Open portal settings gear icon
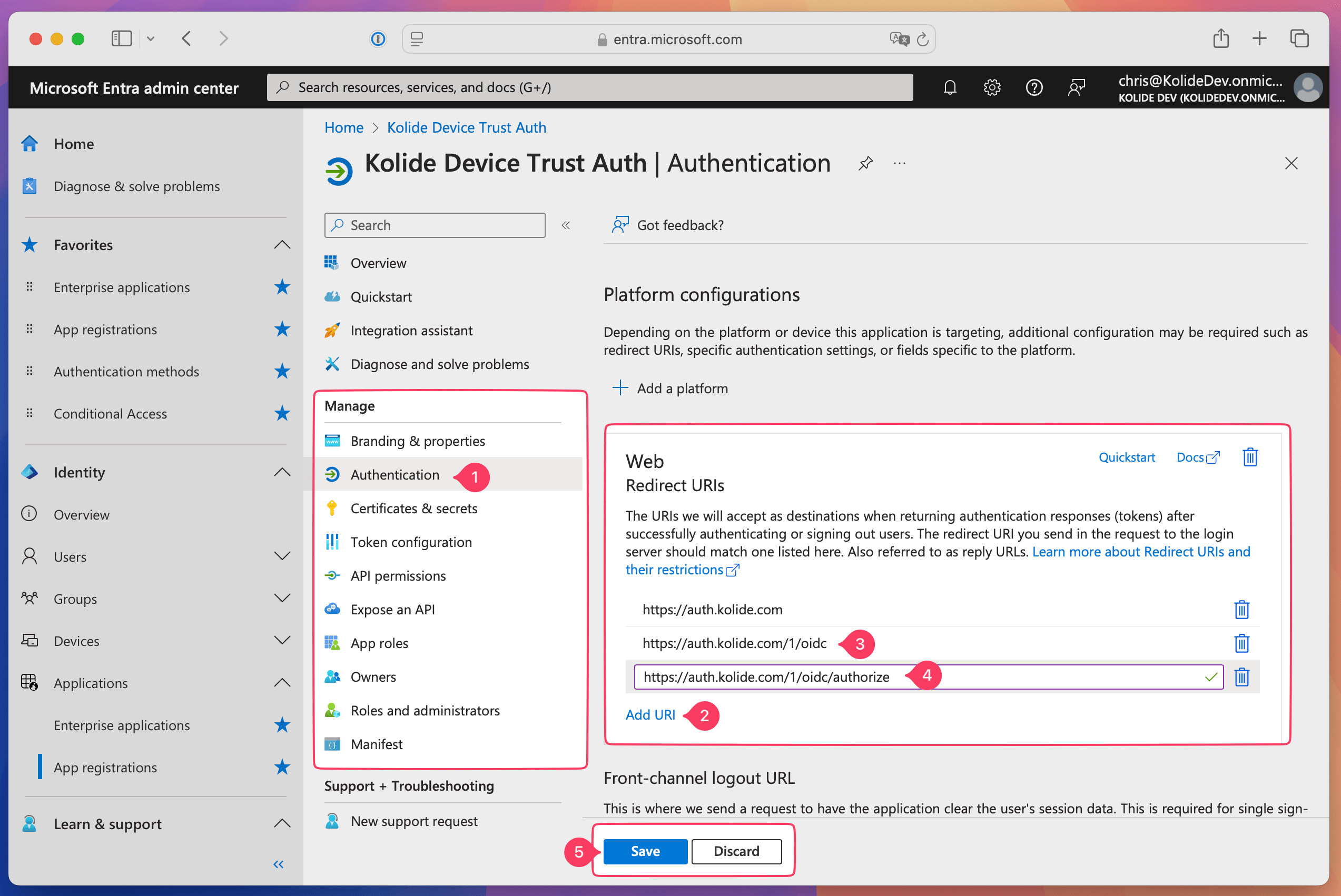Image resolution: width=1341 pixels, height=896 pixels. [x=992, y=87]
